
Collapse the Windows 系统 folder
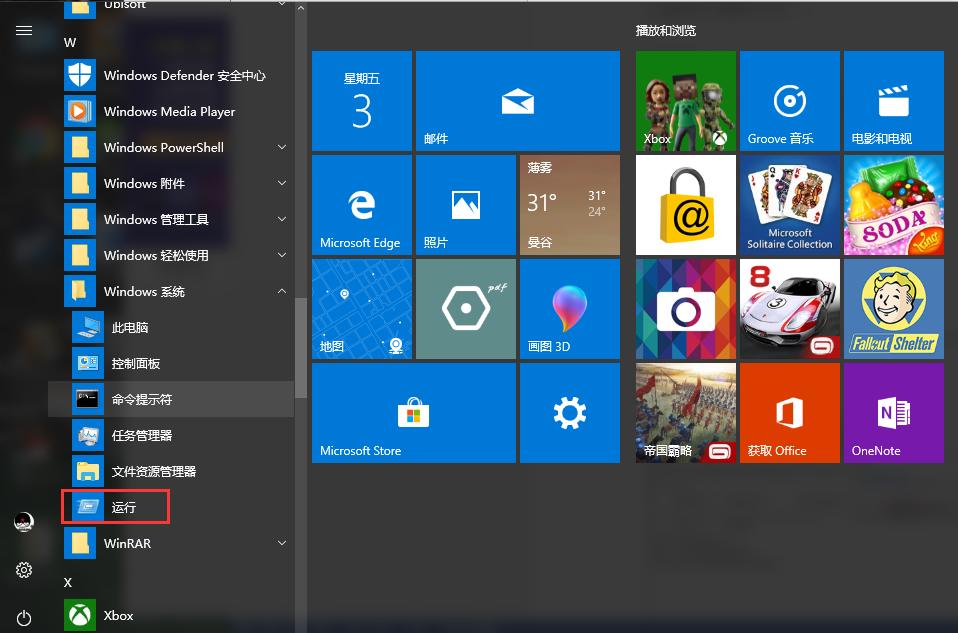point(282,291)
